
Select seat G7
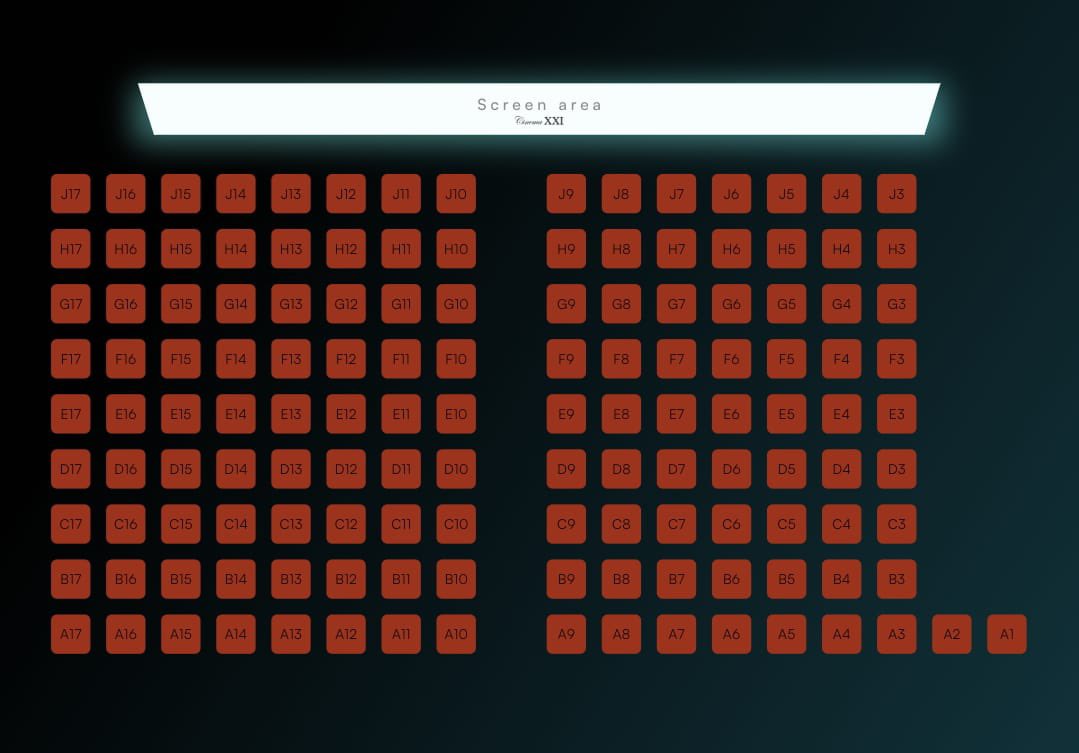coord(676,304)
